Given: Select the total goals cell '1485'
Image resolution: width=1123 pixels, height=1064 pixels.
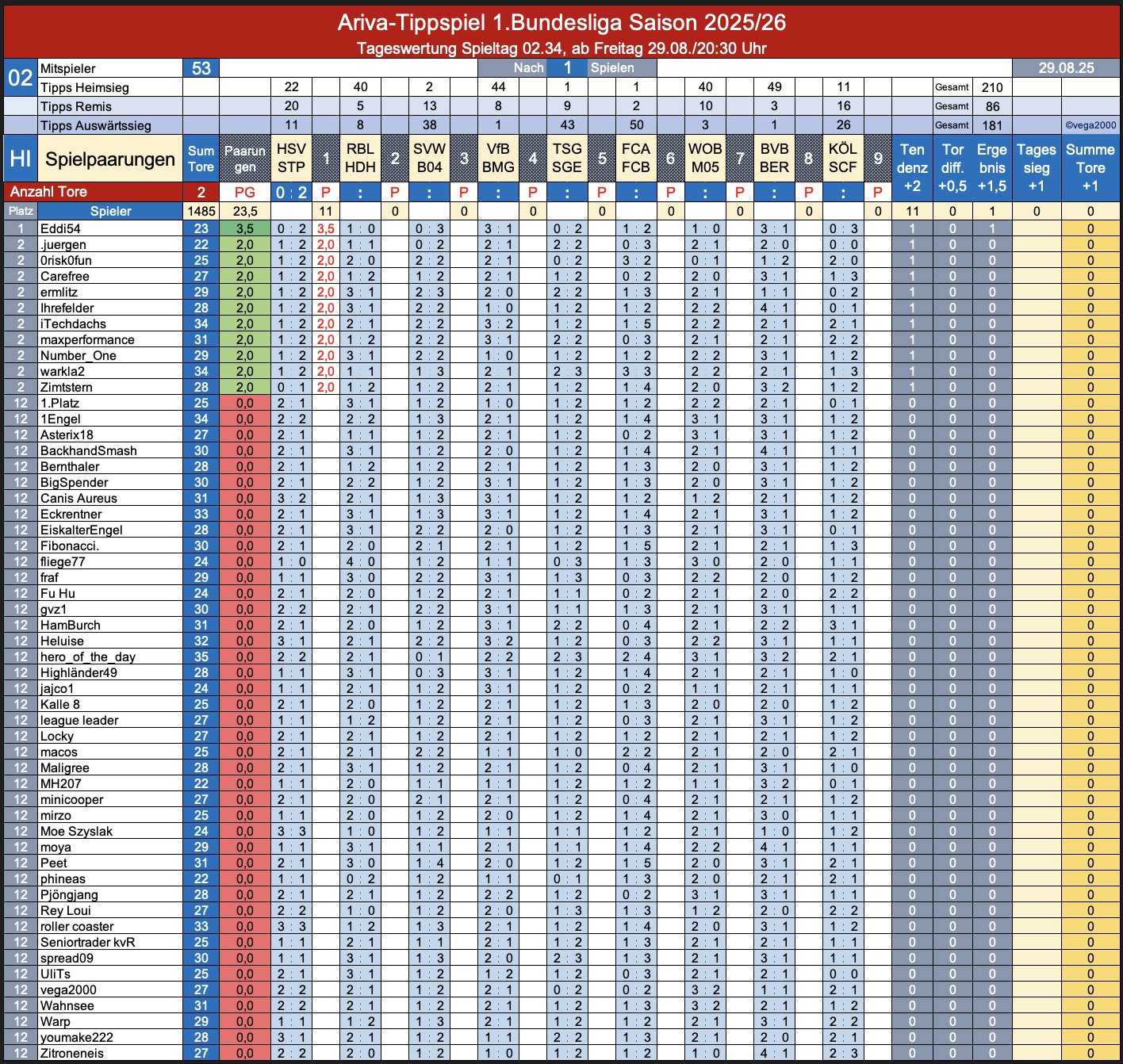Looking at the screenshot, I should coord(201,211).
